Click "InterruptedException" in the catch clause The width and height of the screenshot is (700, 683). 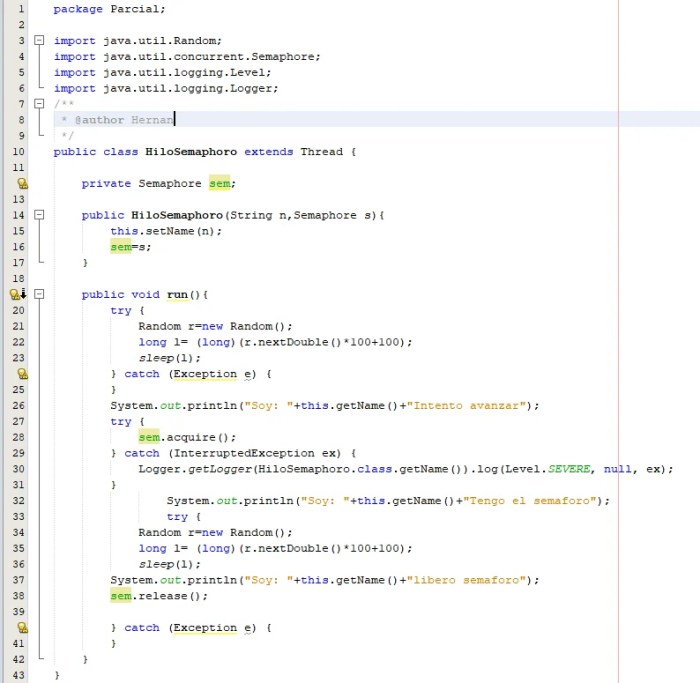coord(244,453)
